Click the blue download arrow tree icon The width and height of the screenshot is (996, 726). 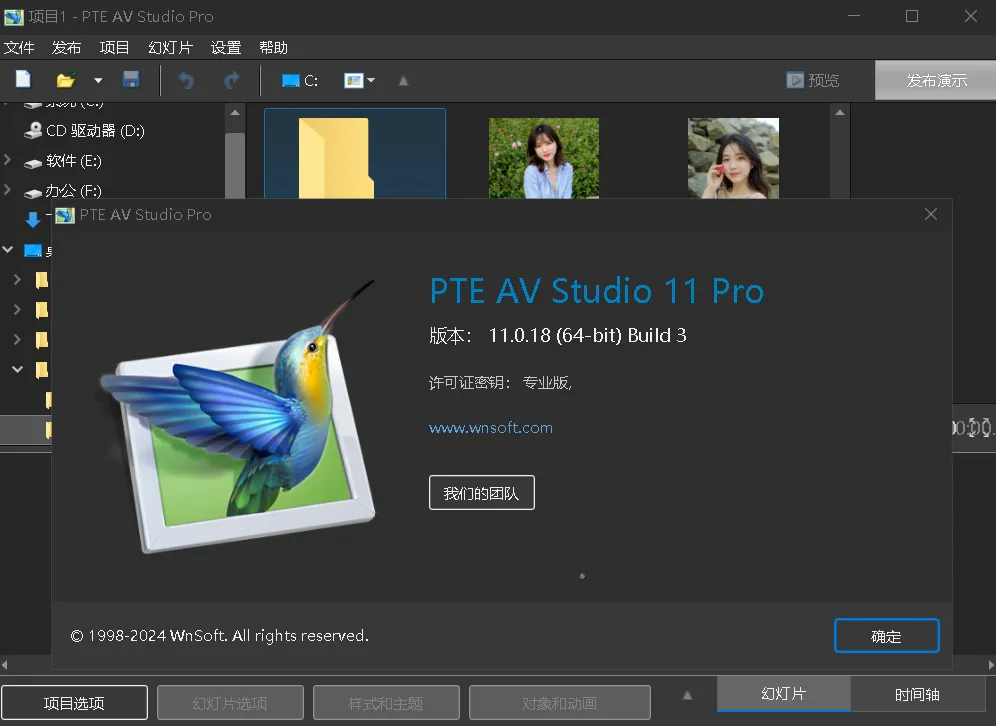33,220
